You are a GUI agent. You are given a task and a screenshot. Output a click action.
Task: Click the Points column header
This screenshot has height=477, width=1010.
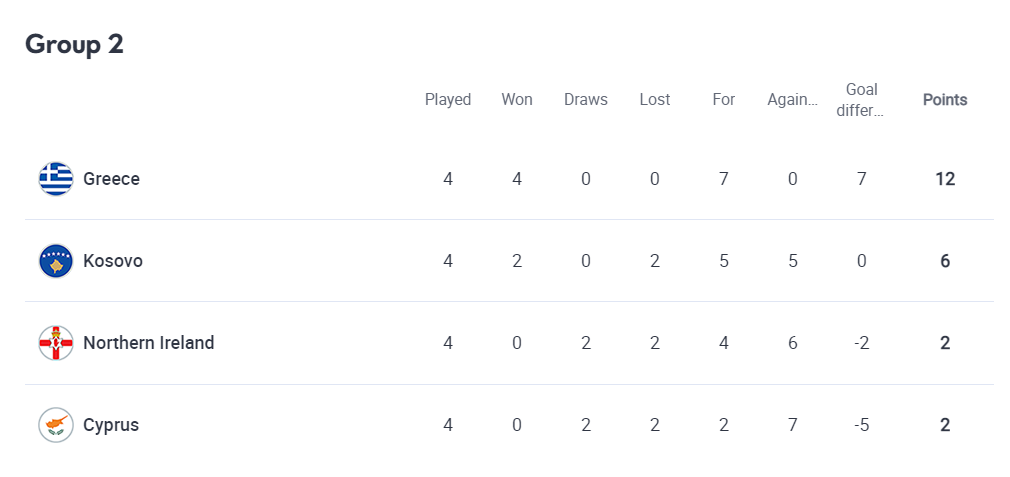tap(945, 100)
